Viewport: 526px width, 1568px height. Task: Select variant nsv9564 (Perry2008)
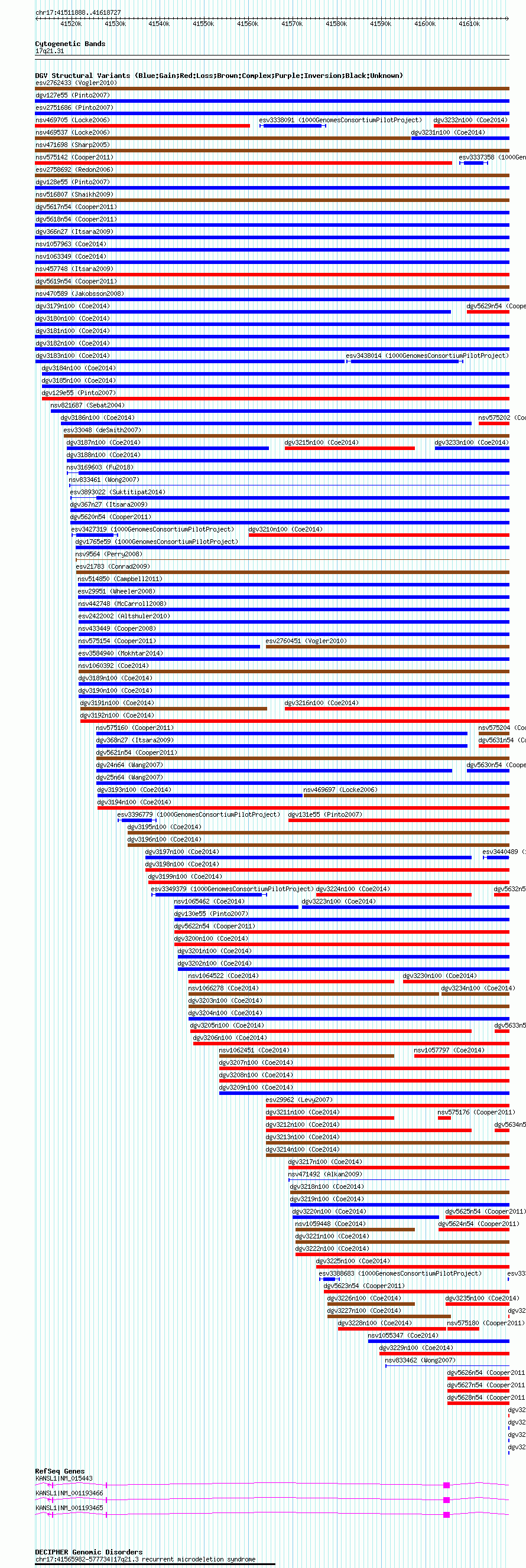(x=108, y=554)
